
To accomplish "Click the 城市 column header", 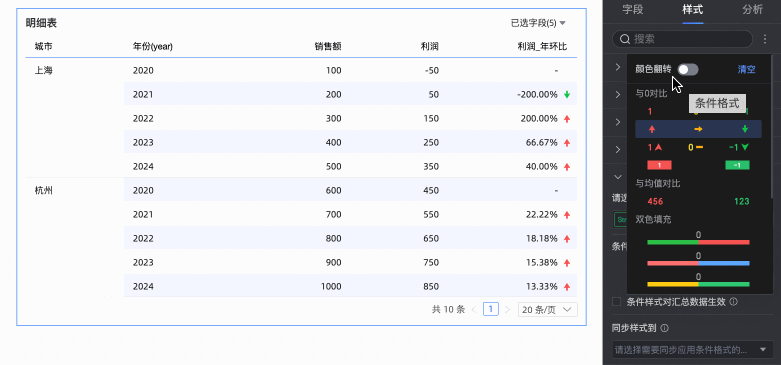I will (44, 46).
